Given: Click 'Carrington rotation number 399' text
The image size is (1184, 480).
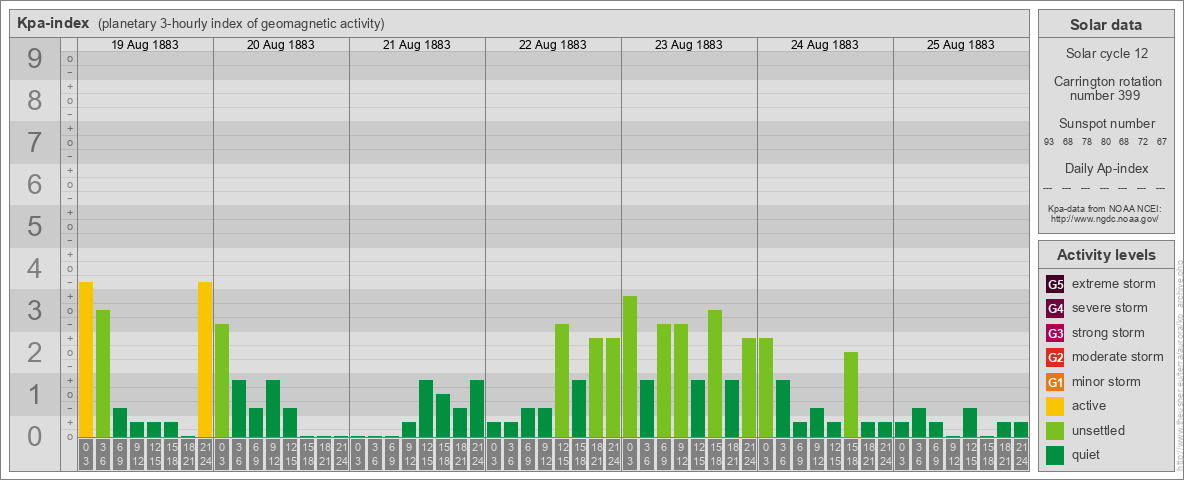Looking at the screenshot, I should [x=1106, y=88].
